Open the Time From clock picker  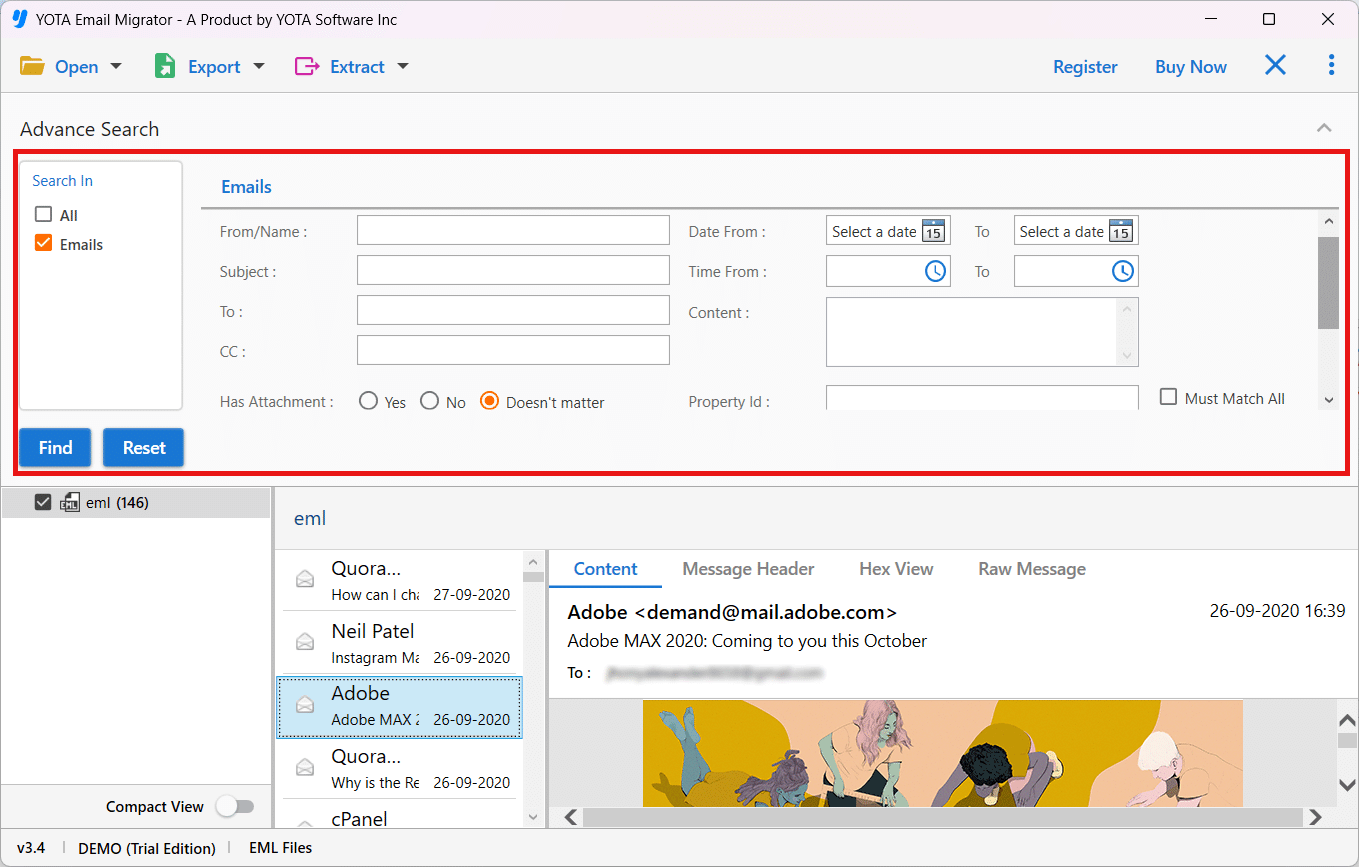pyautogui.click(x=935, y=270)
